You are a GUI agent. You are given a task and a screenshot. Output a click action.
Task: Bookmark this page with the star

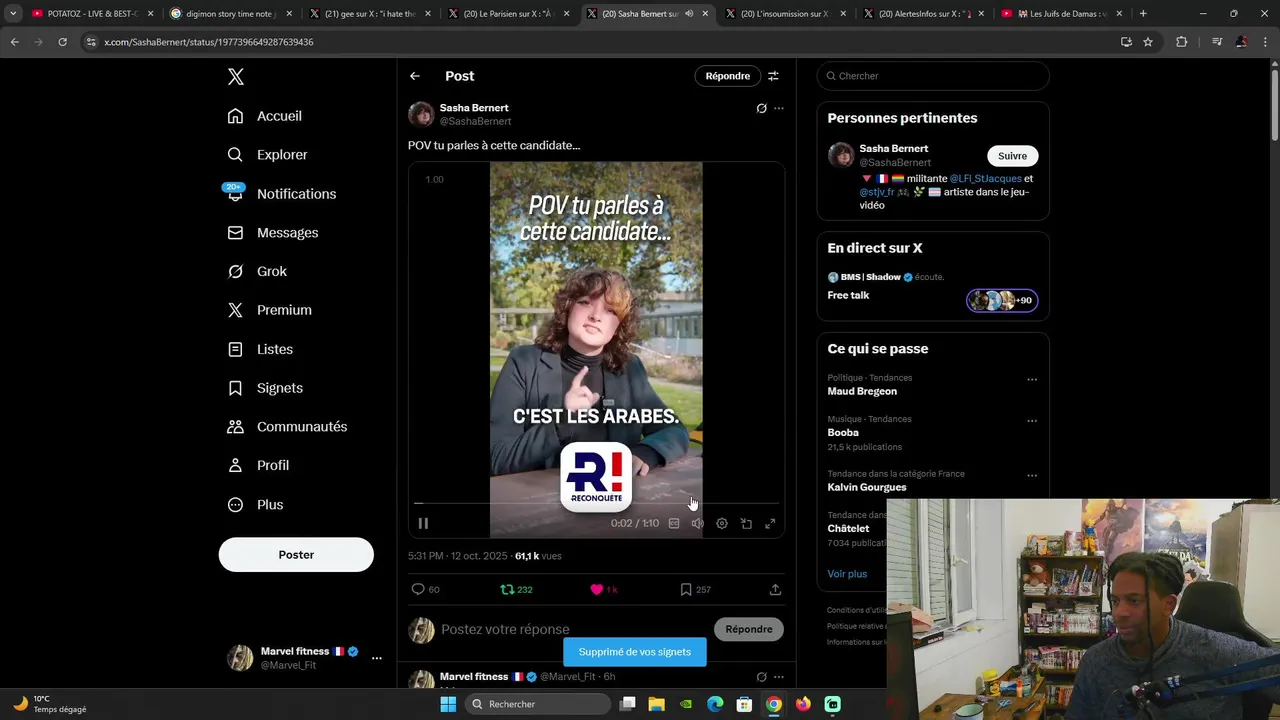(1148, 42)
